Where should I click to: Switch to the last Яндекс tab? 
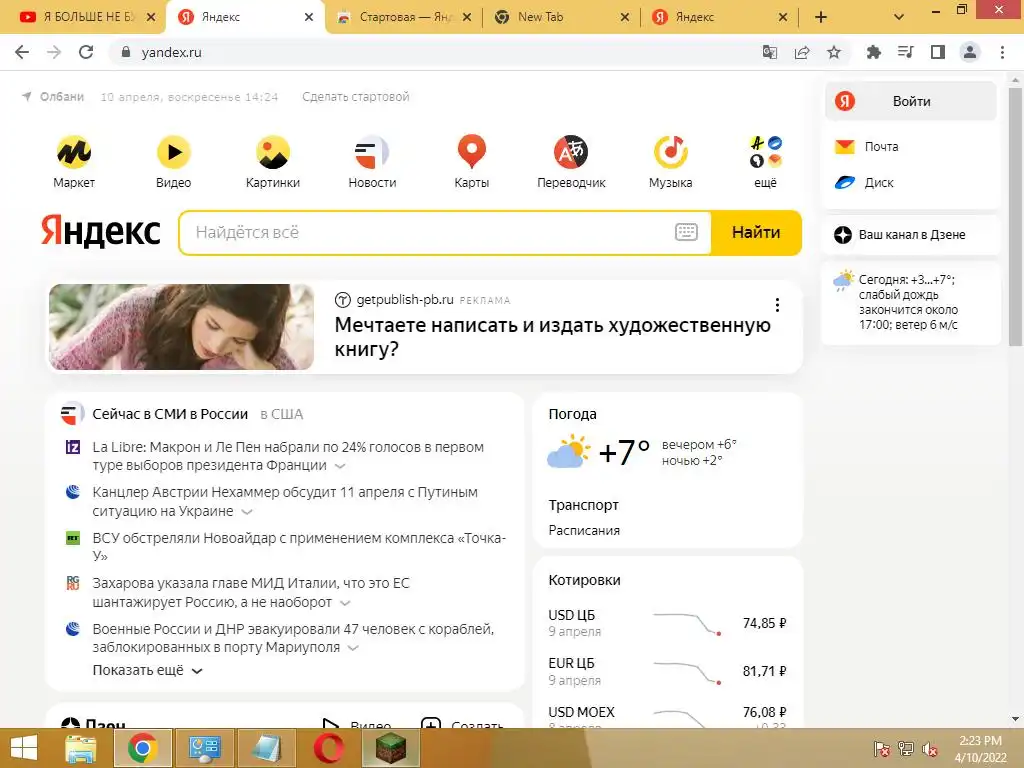pyautogui.click(x=720, y=17)
